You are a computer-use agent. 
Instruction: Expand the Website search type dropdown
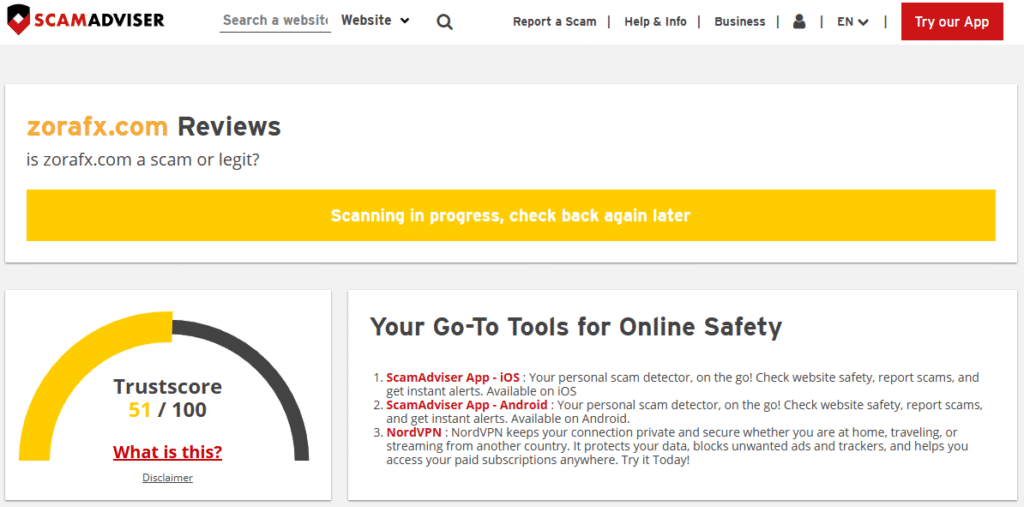tap(376, 20)
